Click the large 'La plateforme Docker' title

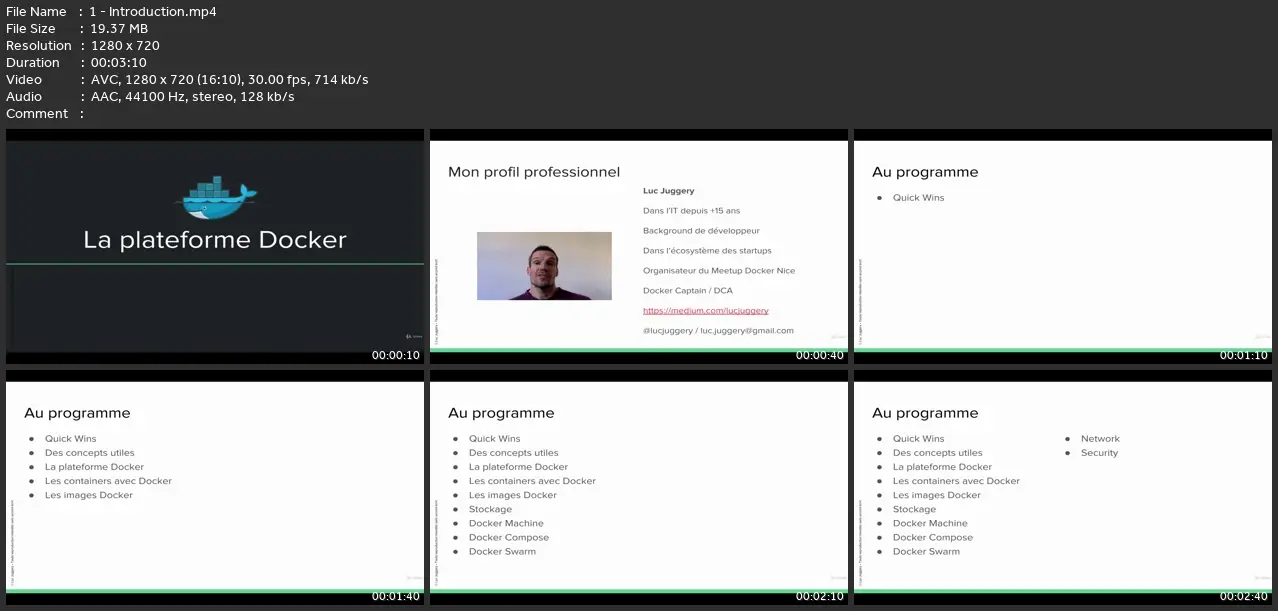tap(215, 240)
